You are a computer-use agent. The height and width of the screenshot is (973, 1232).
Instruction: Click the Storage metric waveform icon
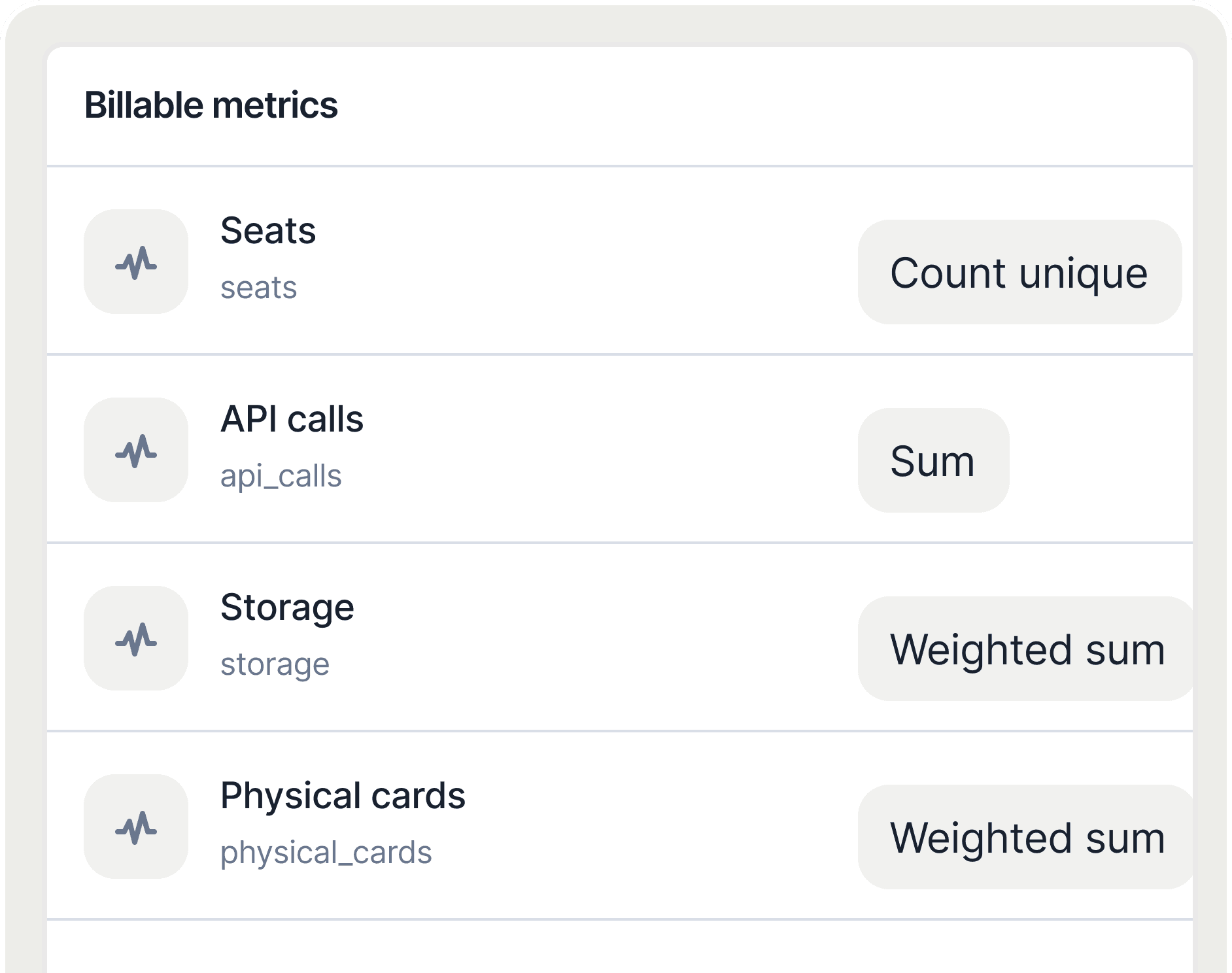tap(135, 639)
